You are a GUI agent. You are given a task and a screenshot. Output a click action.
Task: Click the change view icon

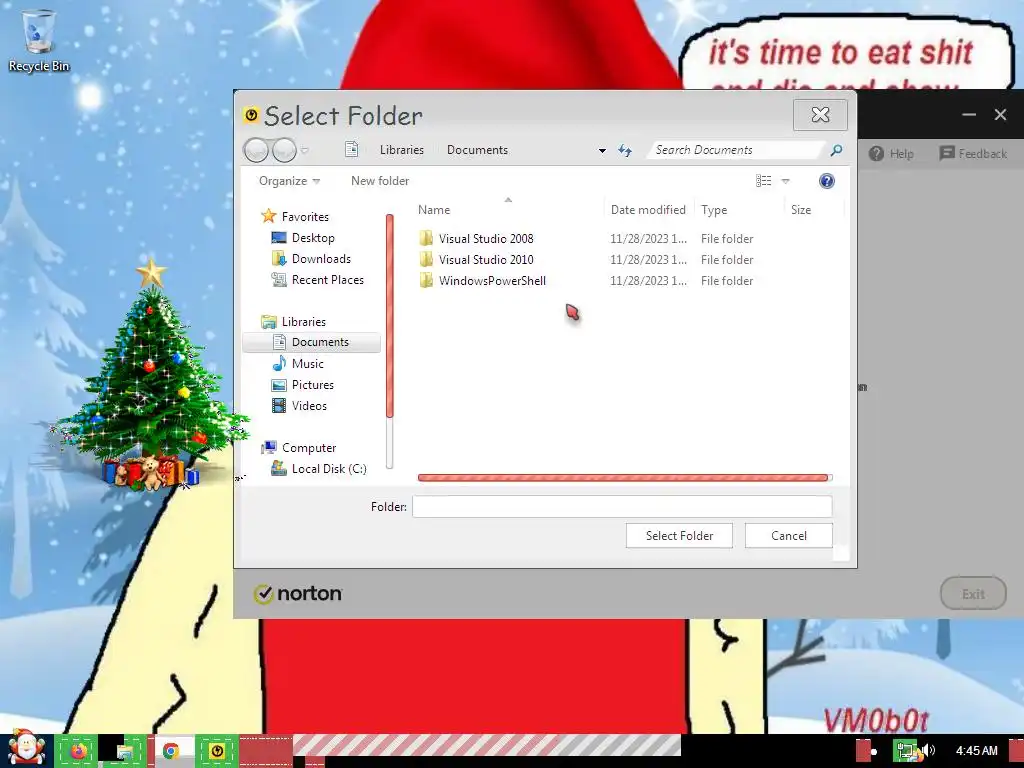tap(763, 181)
